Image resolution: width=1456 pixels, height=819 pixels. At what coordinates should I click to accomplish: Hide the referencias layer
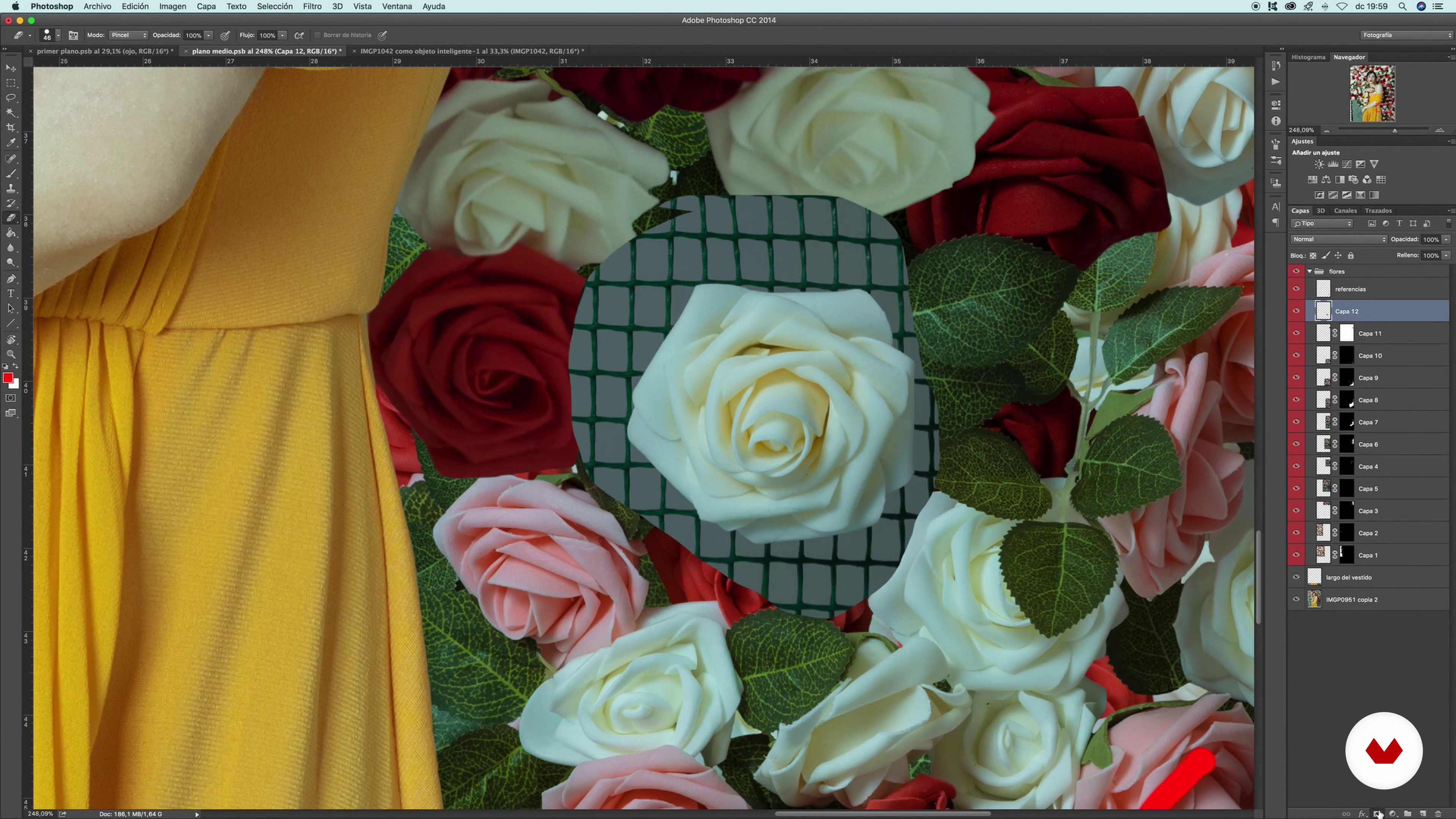tap(1296, 289)
